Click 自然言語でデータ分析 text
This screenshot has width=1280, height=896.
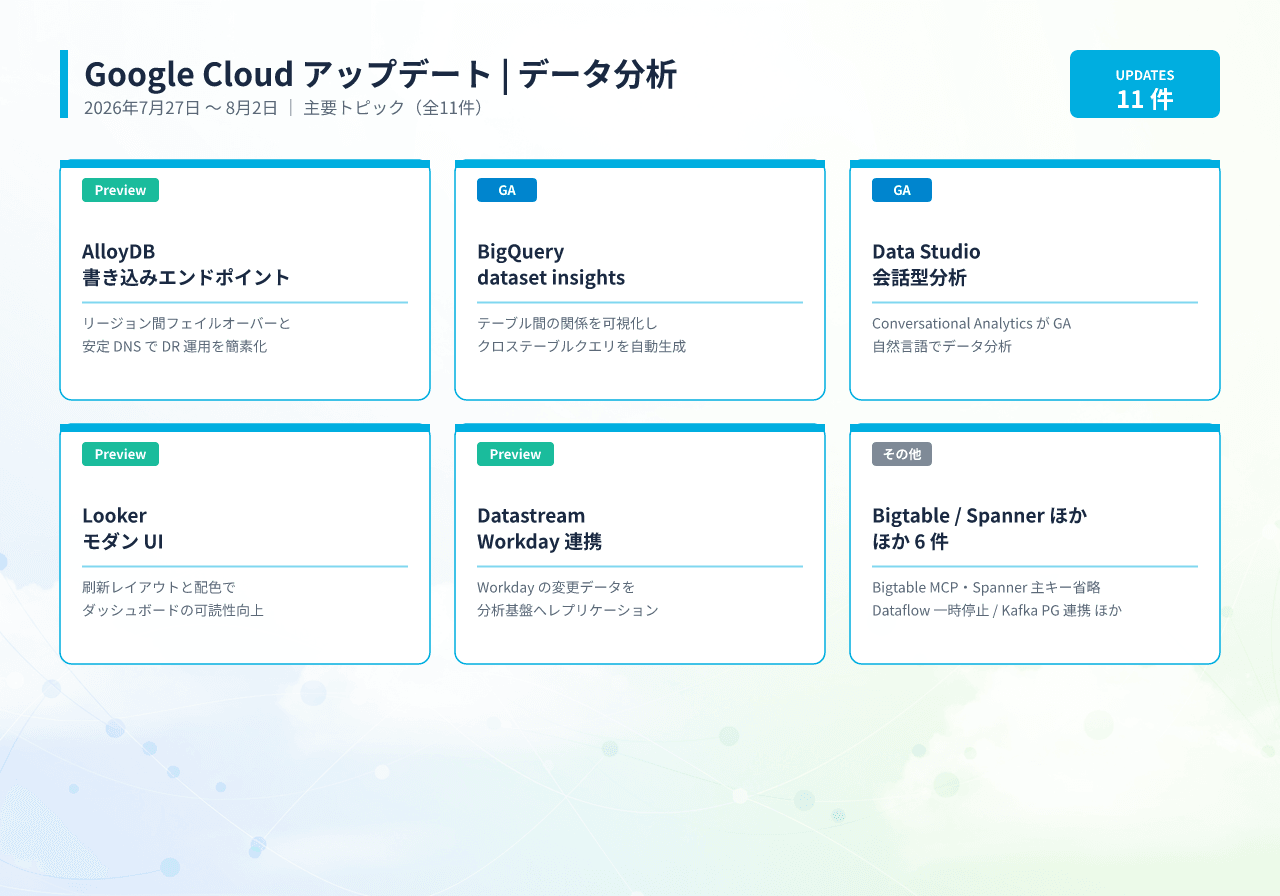(942, 346)
